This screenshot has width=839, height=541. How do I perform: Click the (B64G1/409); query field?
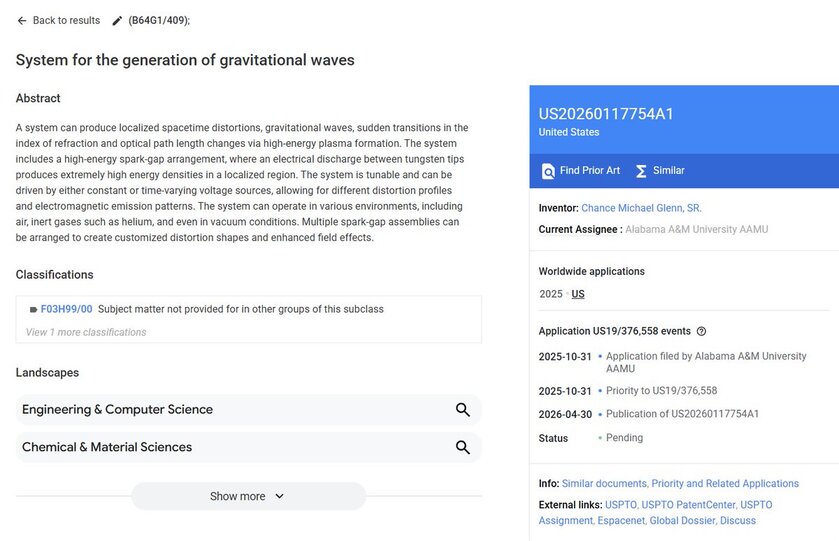click(x=159, y=21)
